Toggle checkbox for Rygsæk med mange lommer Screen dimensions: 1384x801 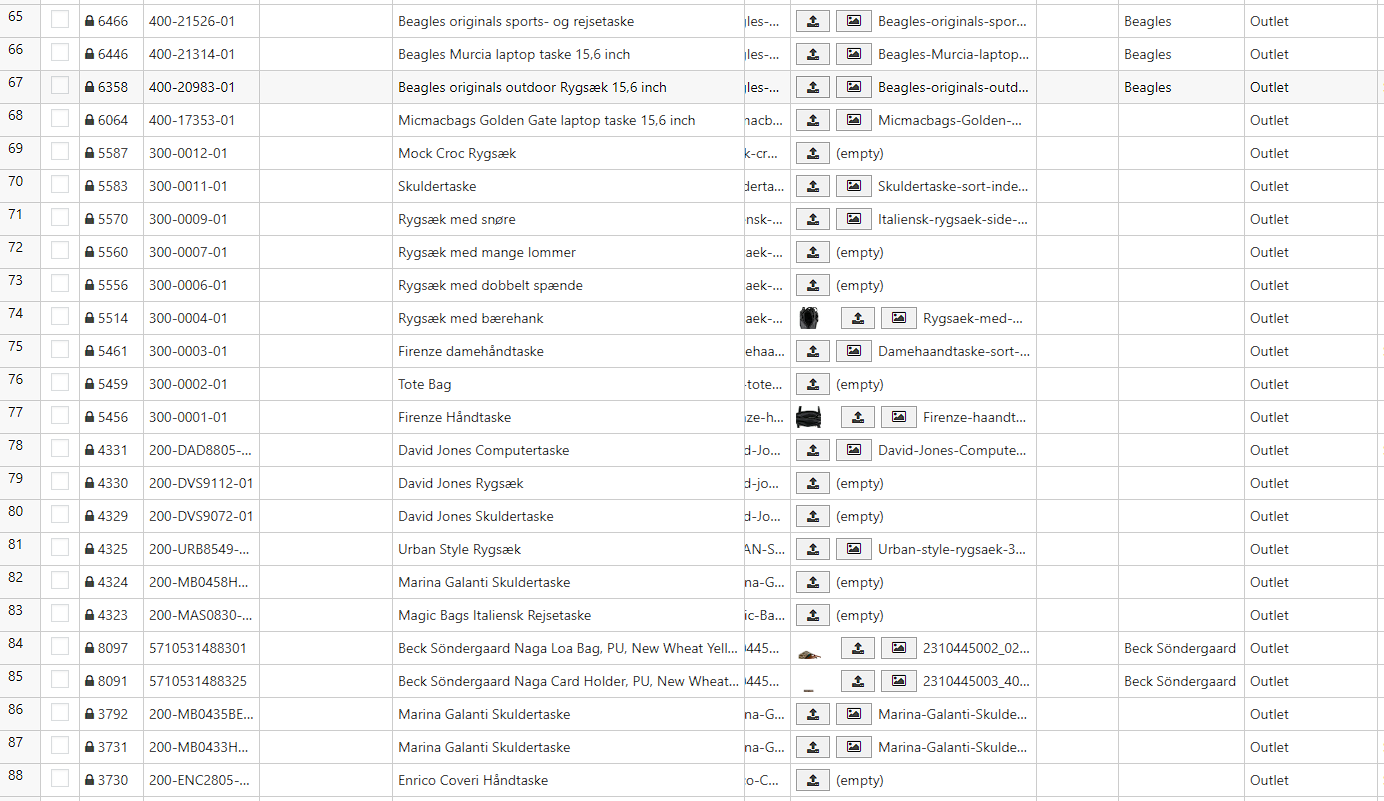[60, 251]
